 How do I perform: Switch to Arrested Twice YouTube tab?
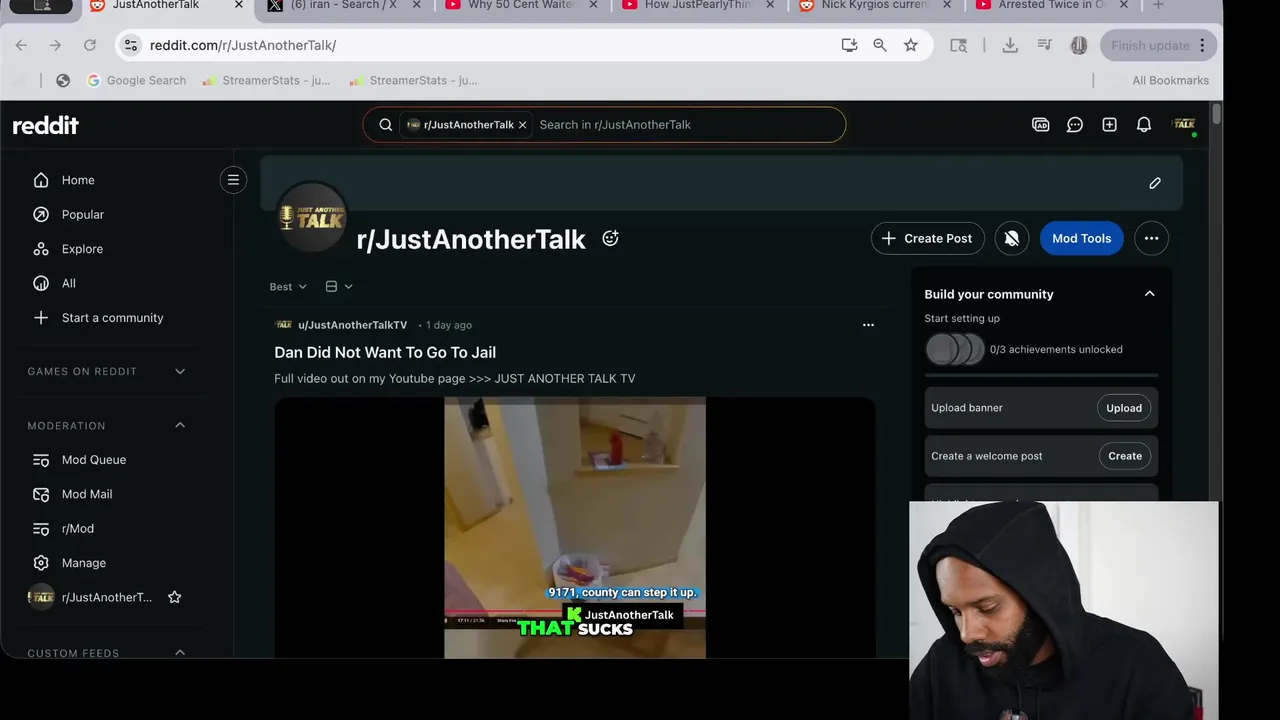click(x=1051, y=5)
